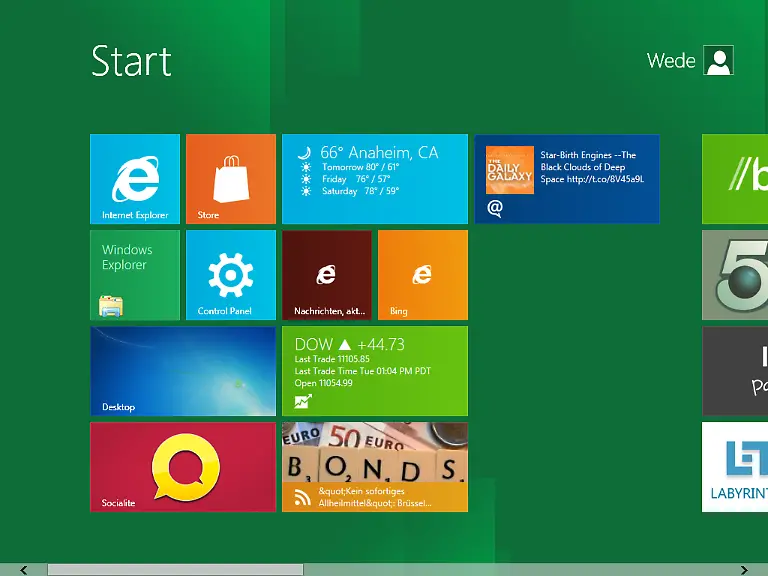Click the folder icon on Windows Explorer tile
This screenshot has height=576, width=768.
[111, 306]
